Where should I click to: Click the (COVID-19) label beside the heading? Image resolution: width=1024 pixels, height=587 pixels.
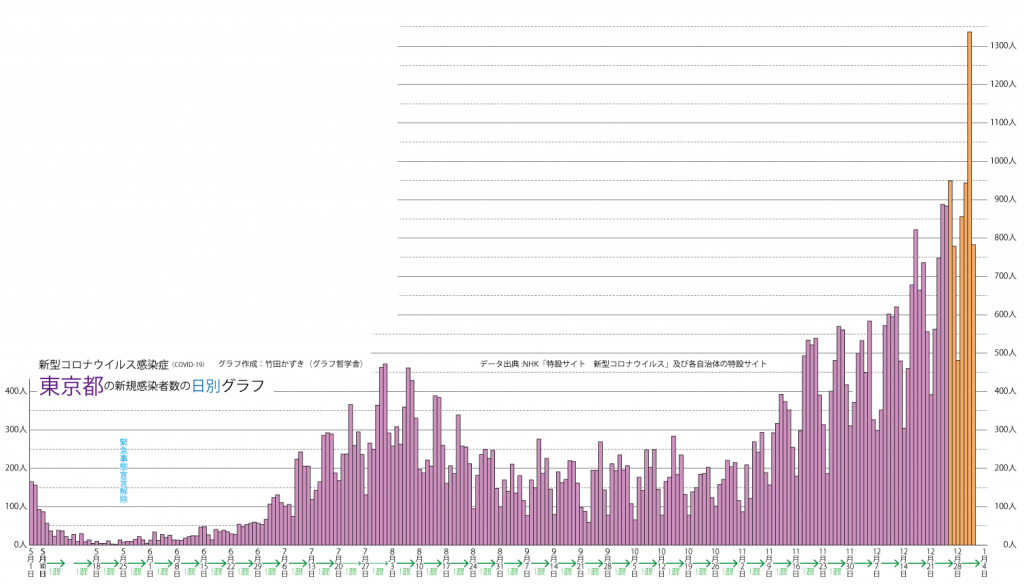[188, 364]
